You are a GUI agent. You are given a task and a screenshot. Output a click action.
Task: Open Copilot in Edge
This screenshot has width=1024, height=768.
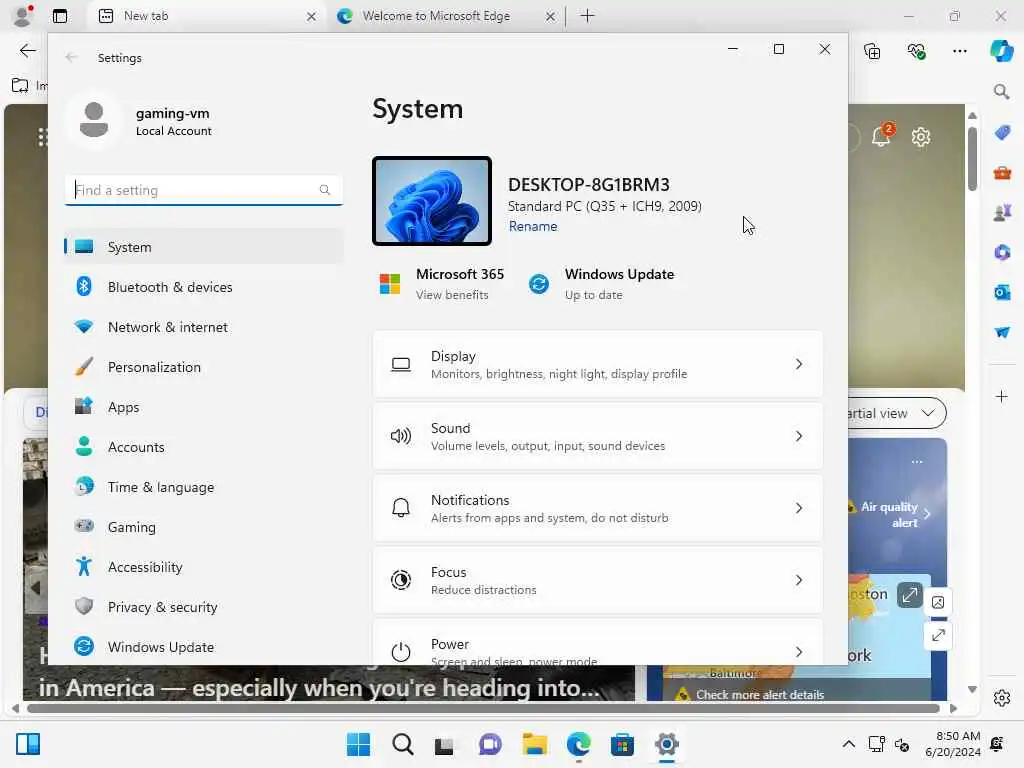[x=1001, y=51]
